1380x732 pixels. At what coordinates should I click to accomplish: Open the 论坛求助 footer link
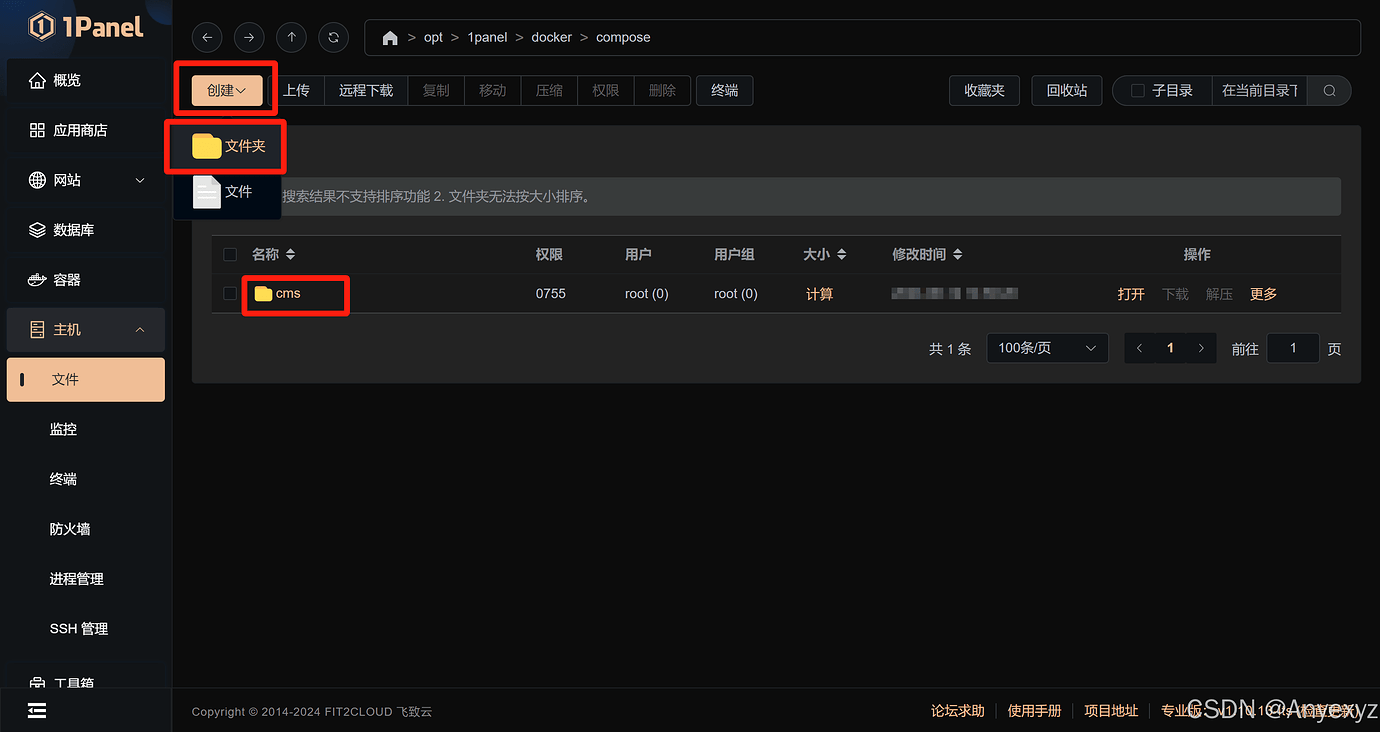[958, 711]
